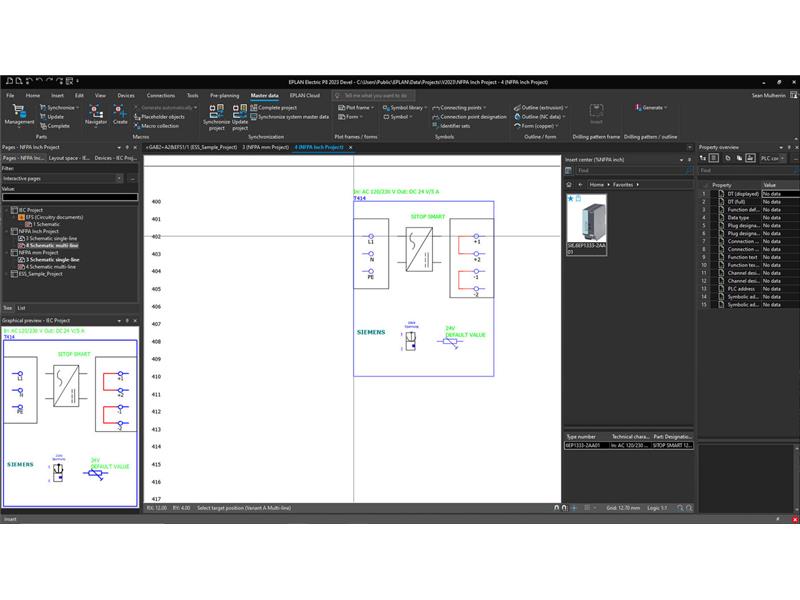Switch to the EPLAN Cloud ribbon tab
800x600 pixels.
pyautogui.click(x=305, y=95)
